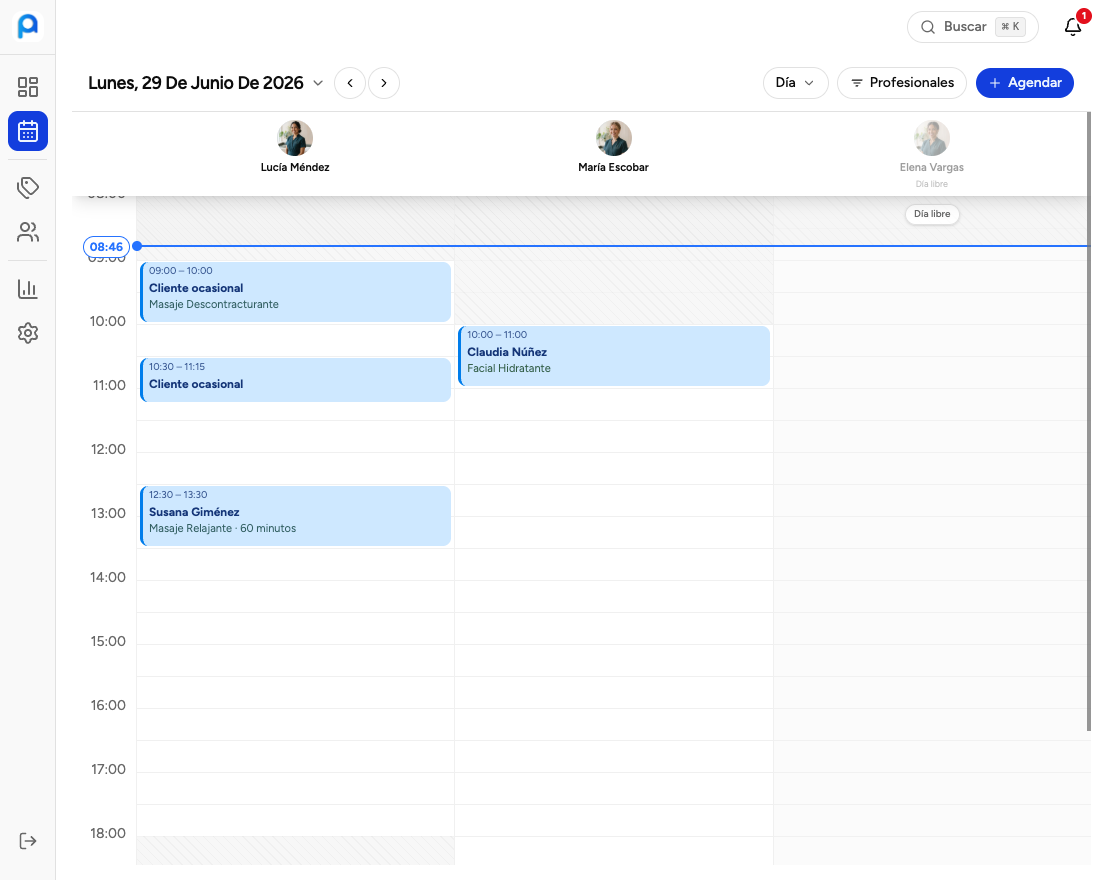Screen dimensions: 1107x880
Task: Open Susana Giménez appointment
Action: (x=295, y=516)
